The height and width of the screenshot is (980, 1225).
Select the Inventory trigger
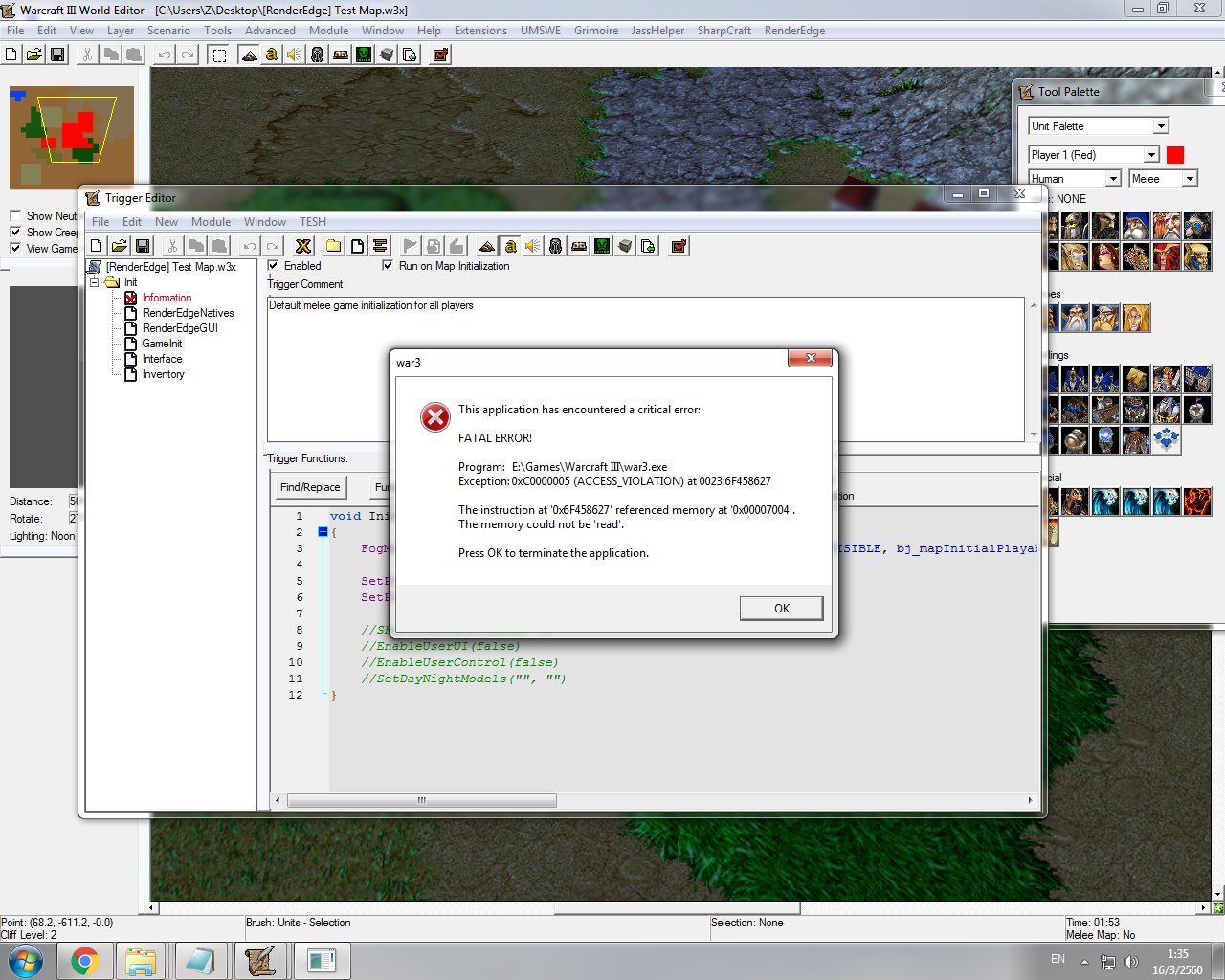(x=163, y=374)
